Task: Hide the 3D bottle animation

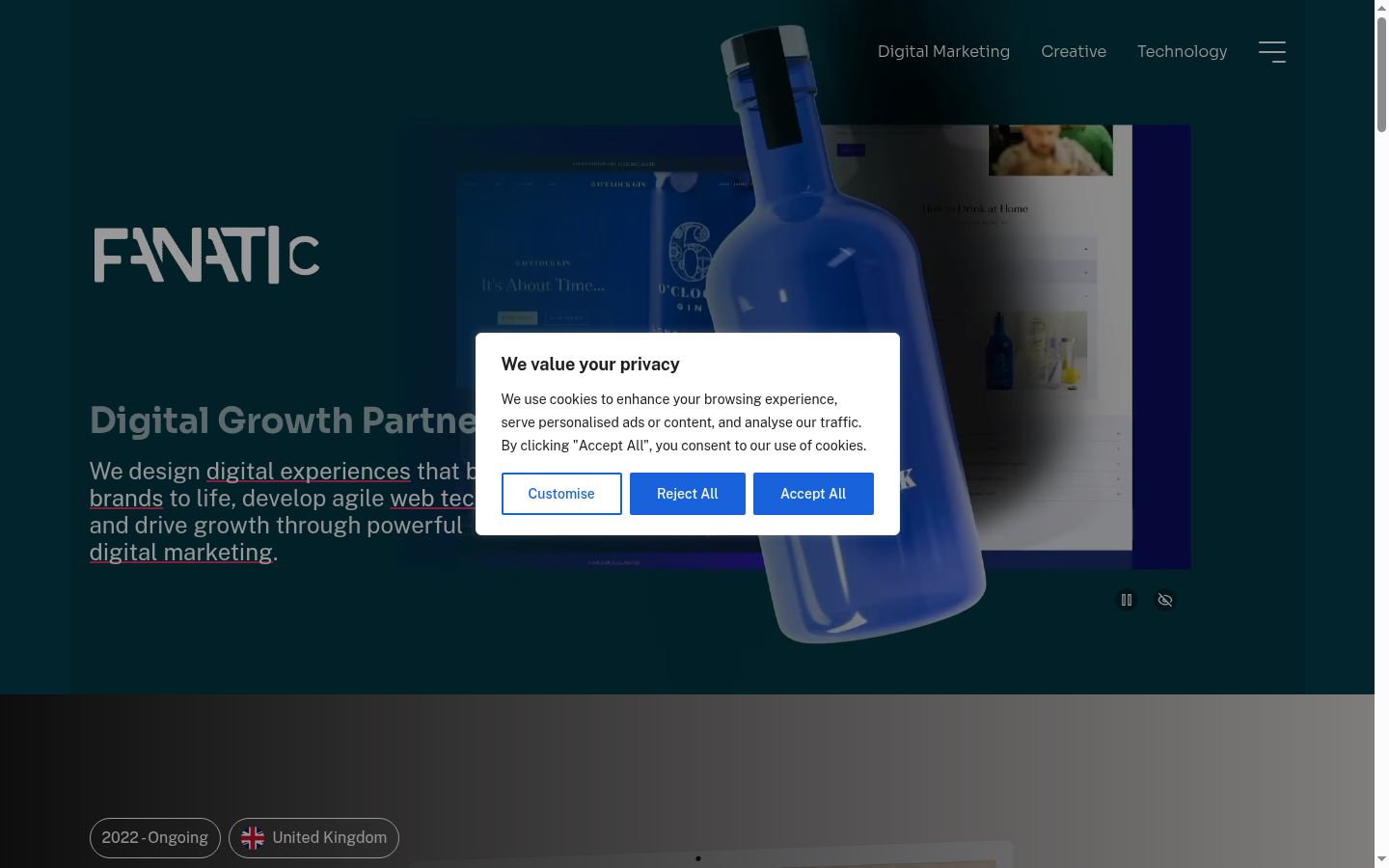Action: point(1165,600)
